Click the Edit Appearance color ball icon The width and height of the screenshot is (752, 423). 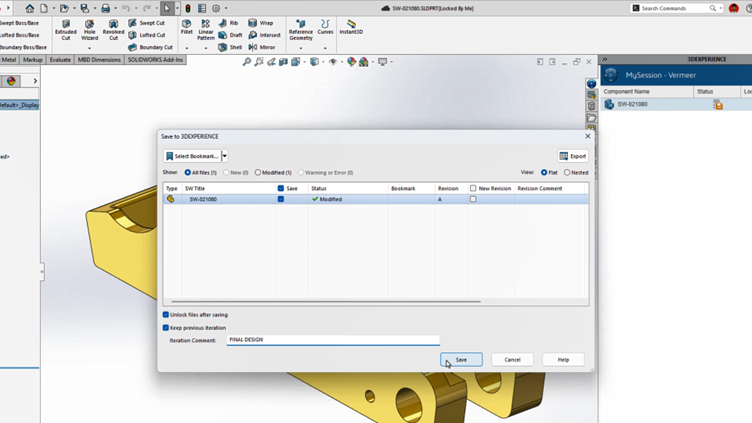click(x=352, y=62)
